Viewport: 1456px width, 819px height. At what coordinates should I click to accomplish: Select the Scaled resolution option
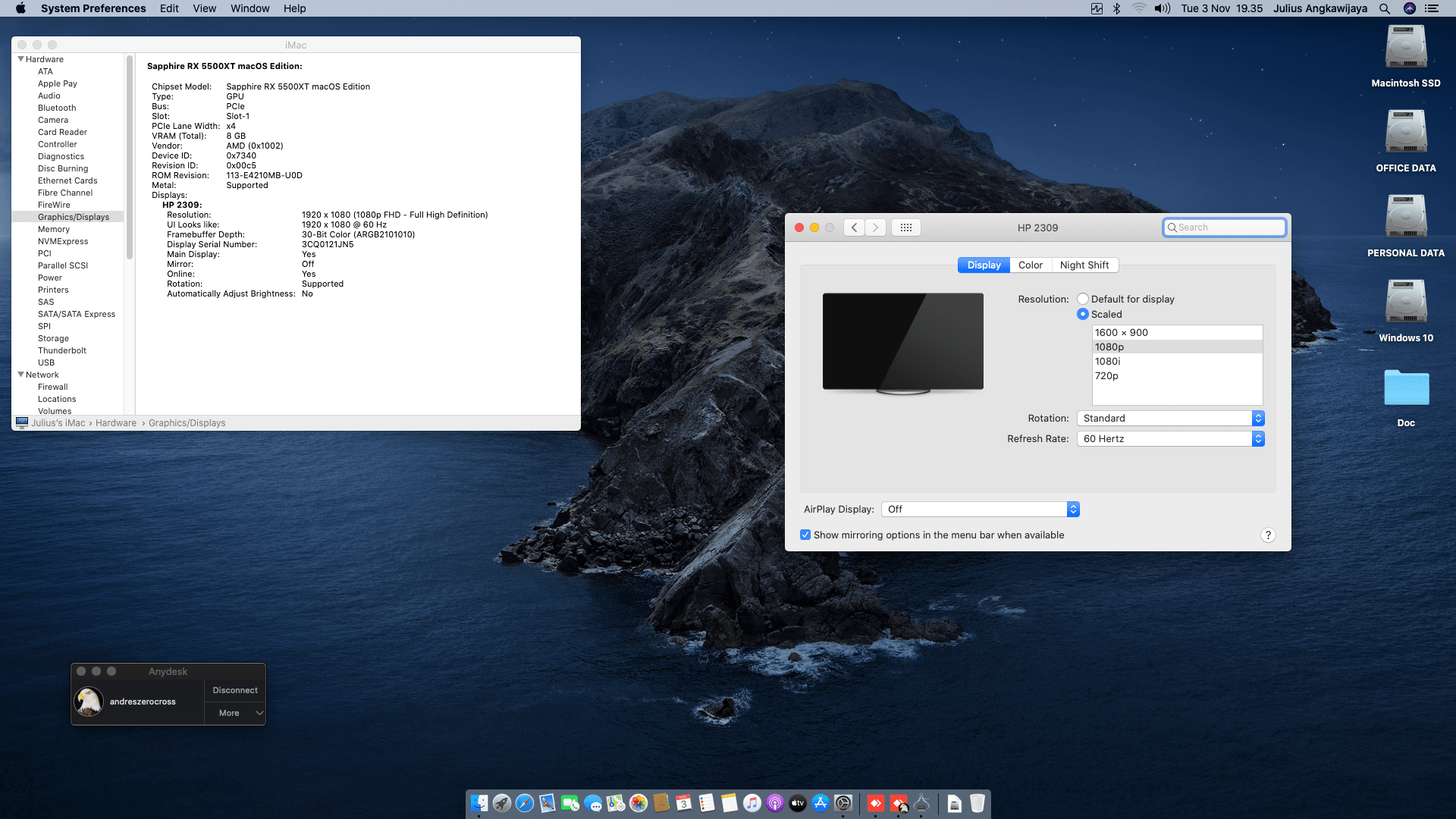click(1083, 314)
